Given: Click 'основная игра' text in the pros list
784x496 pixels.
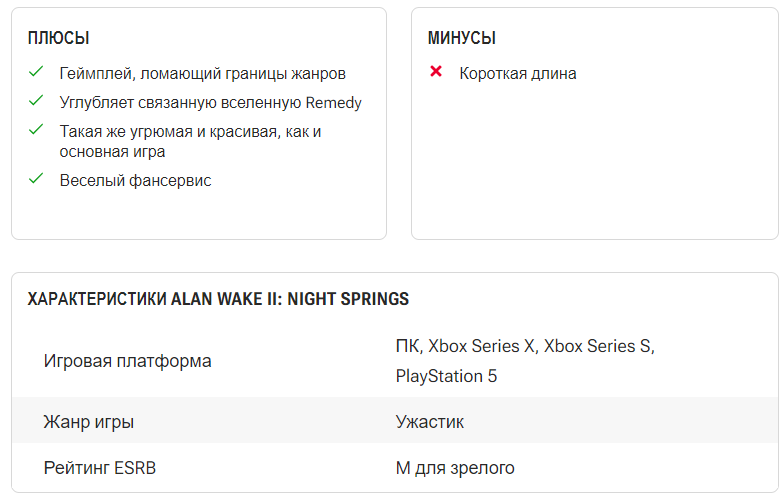Looking at the screenshot, I should (112, 152).
